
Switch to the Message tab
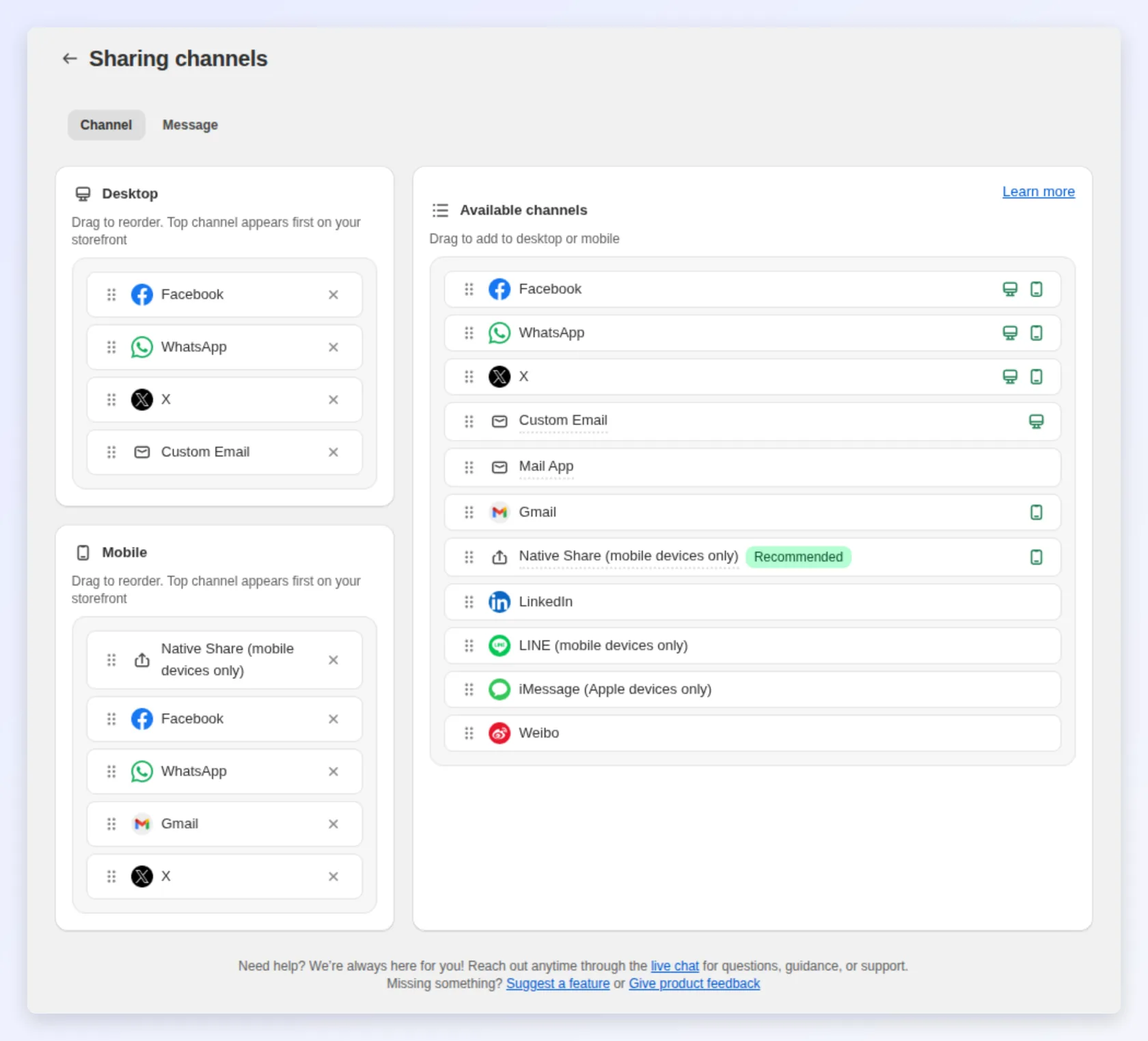(x=190, y=125)
